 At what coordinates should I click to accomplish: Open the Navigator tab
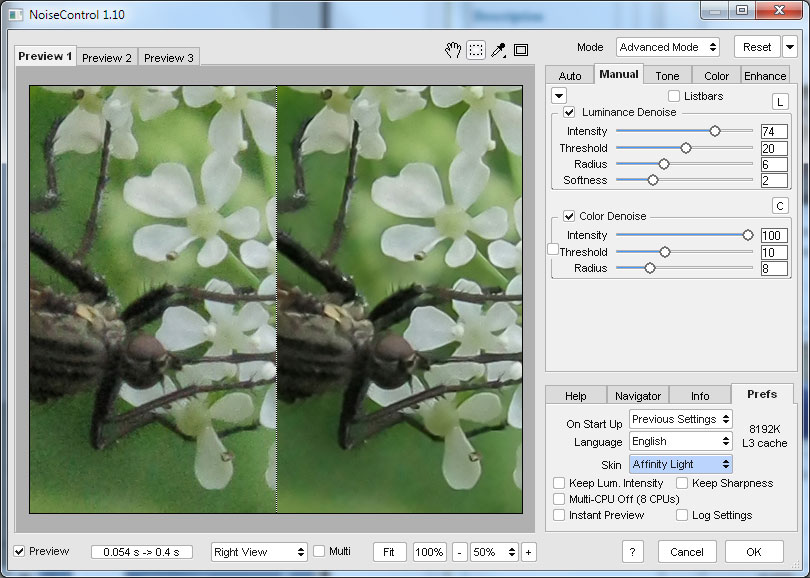[638, 396]
